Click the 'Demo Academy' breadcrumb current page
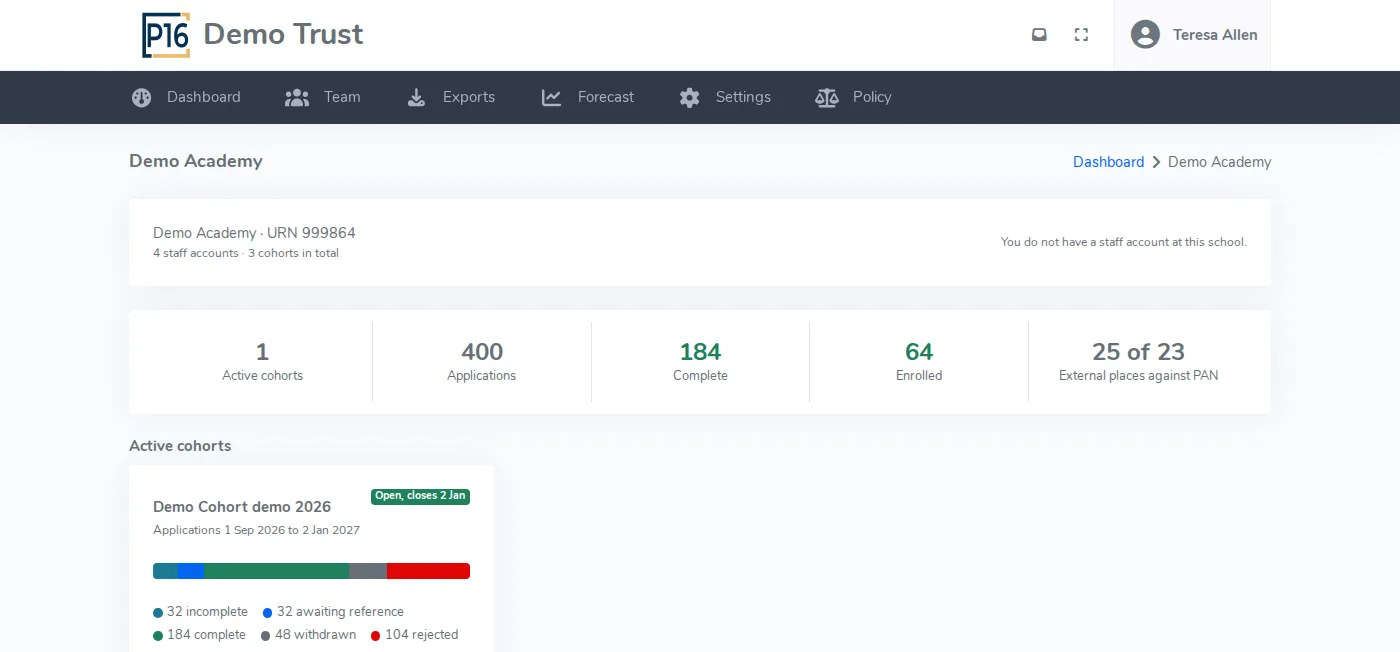The height and width of the screenshot is (652, 1400). pyautogui.click(x=1220, y=162)
